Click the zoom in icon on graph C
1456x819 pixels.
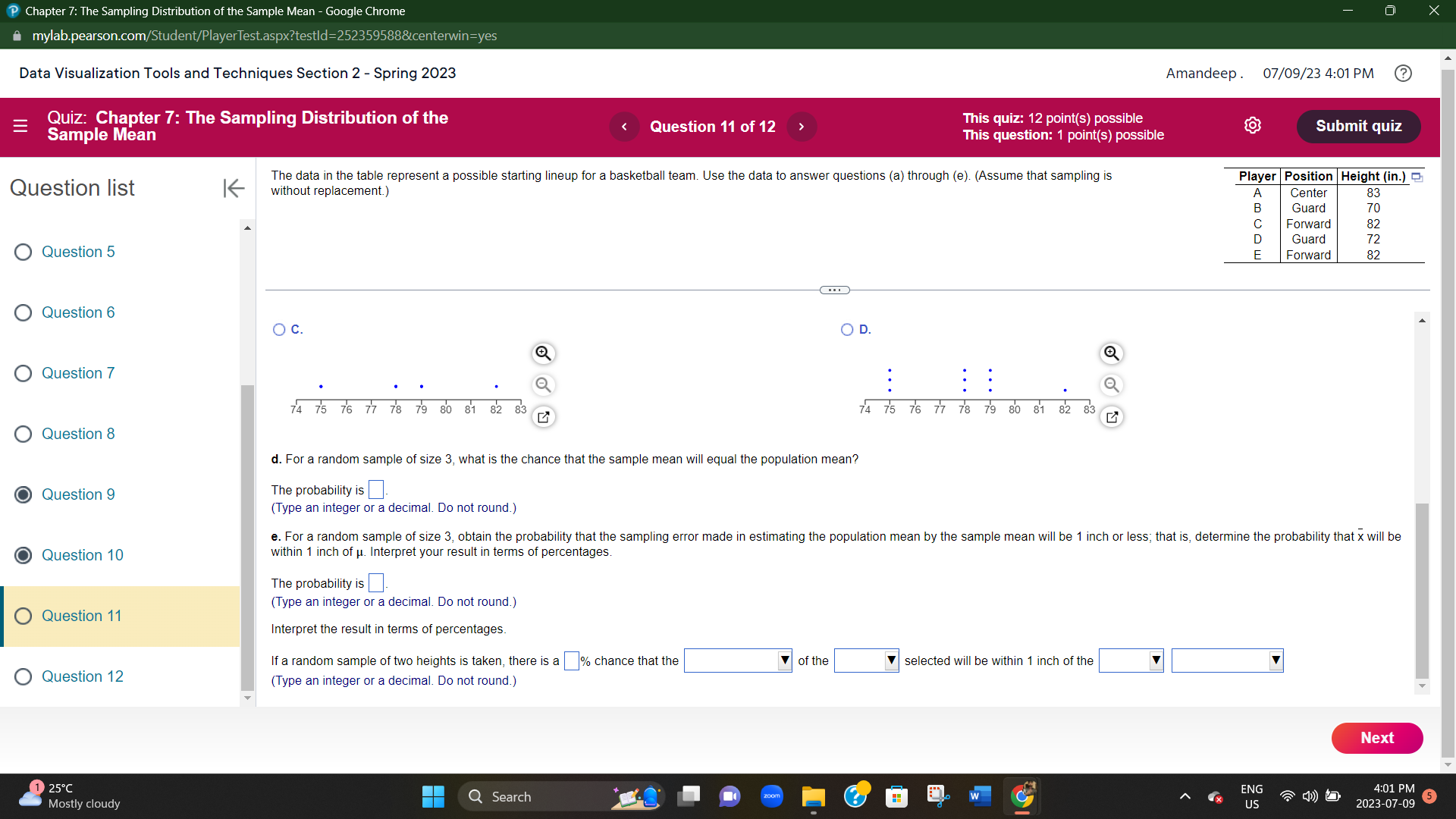tap(542, 352)
